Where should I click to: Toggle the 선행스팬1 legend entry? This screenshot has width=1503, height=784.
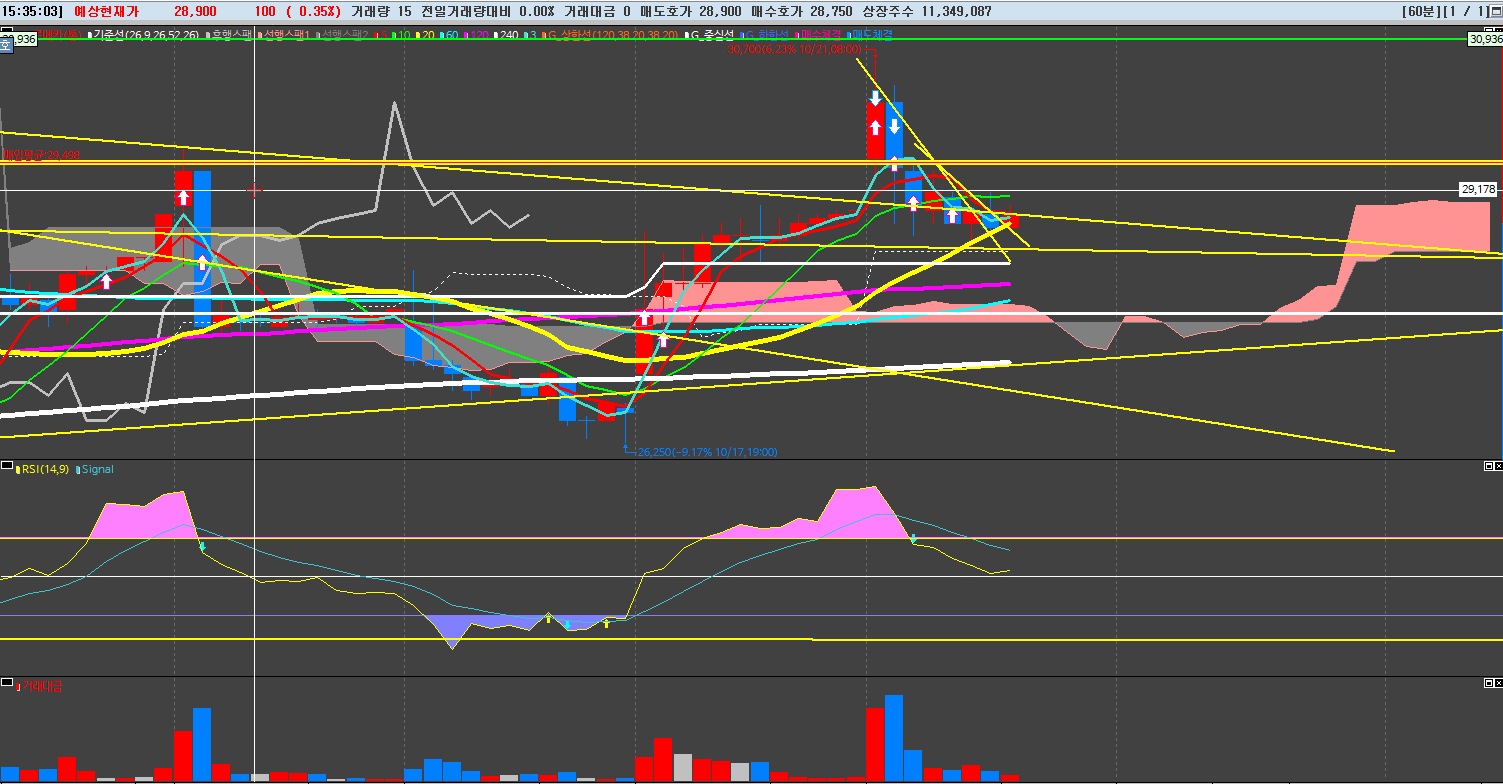[286, 35]
